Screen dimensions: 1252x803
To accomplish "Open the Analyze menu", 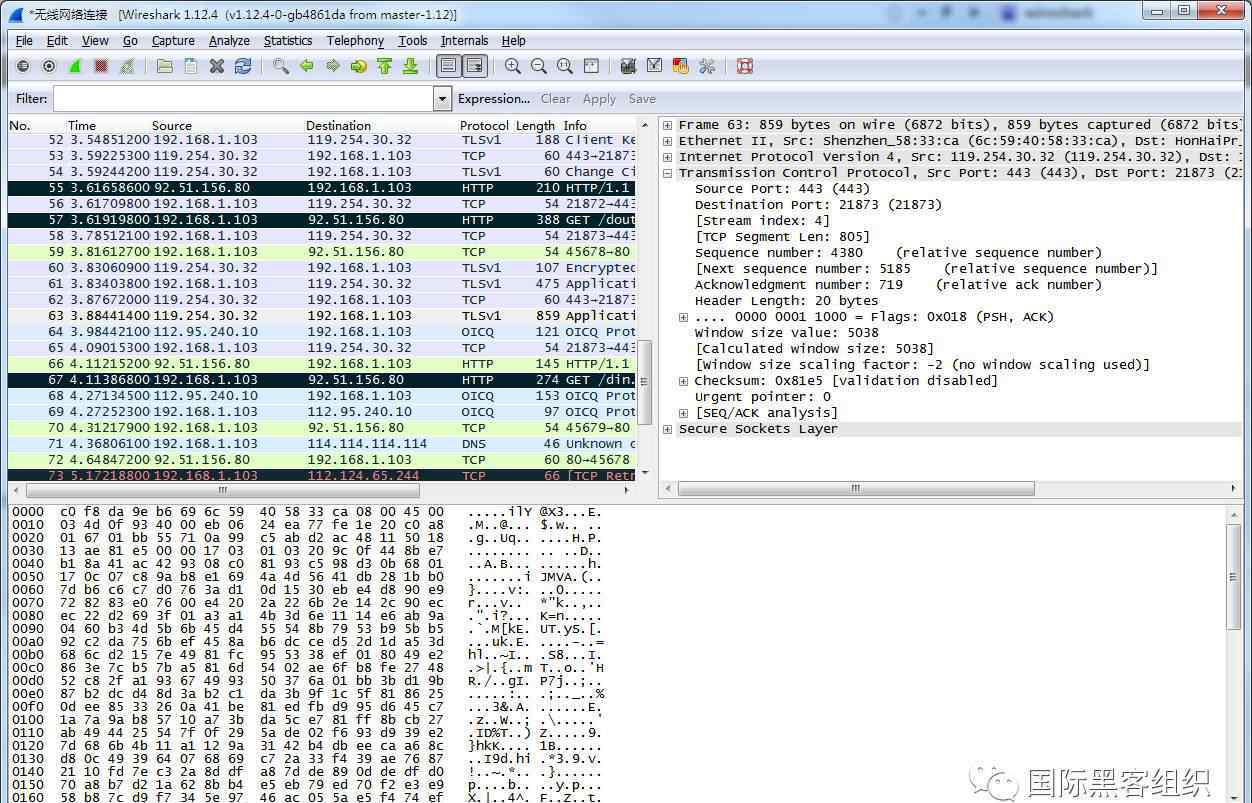I will tap(229, 41).
